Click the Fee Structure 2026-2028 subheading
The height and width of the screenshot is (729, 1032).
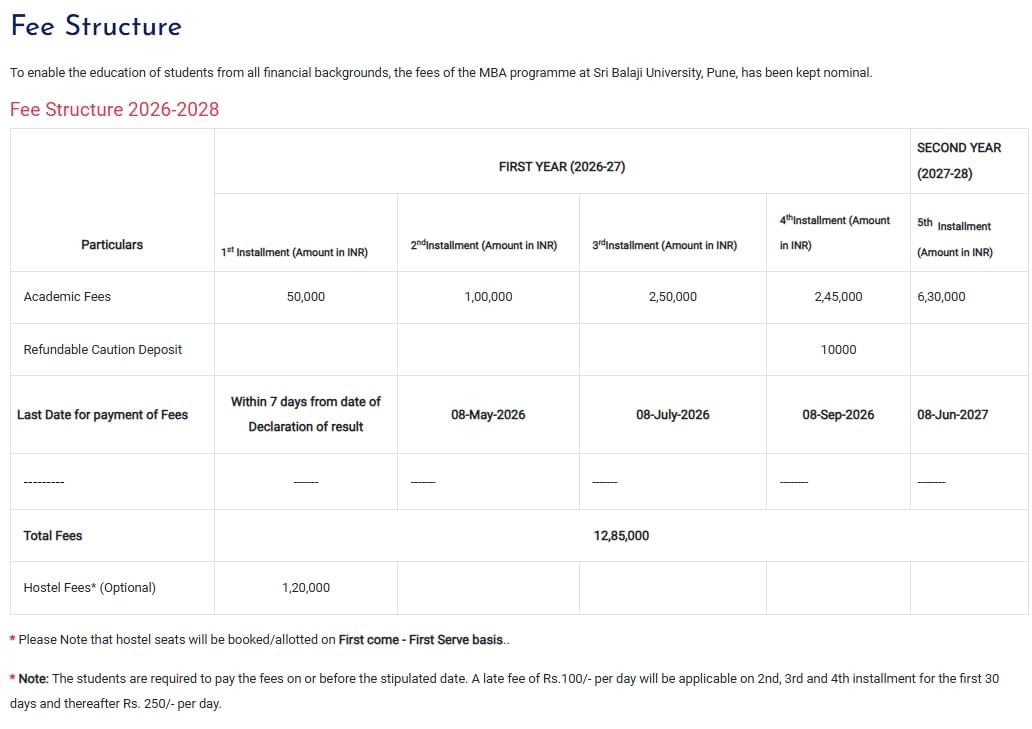click(x=114, y=109)
